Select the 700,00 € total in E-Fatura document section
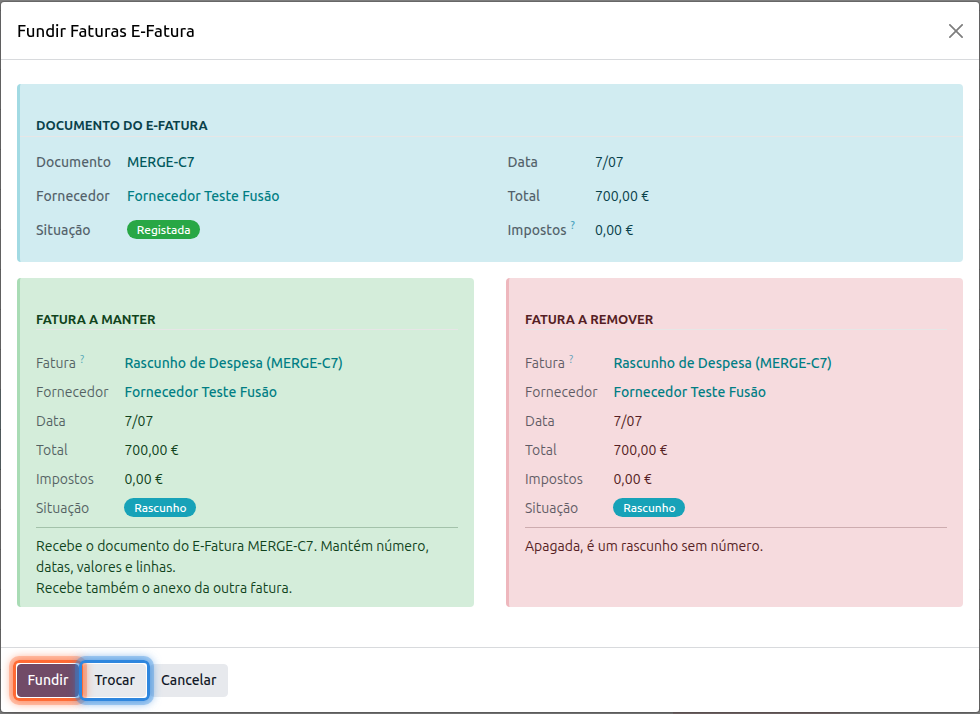Viewport: 980px width, 714px height. [622, 196]
